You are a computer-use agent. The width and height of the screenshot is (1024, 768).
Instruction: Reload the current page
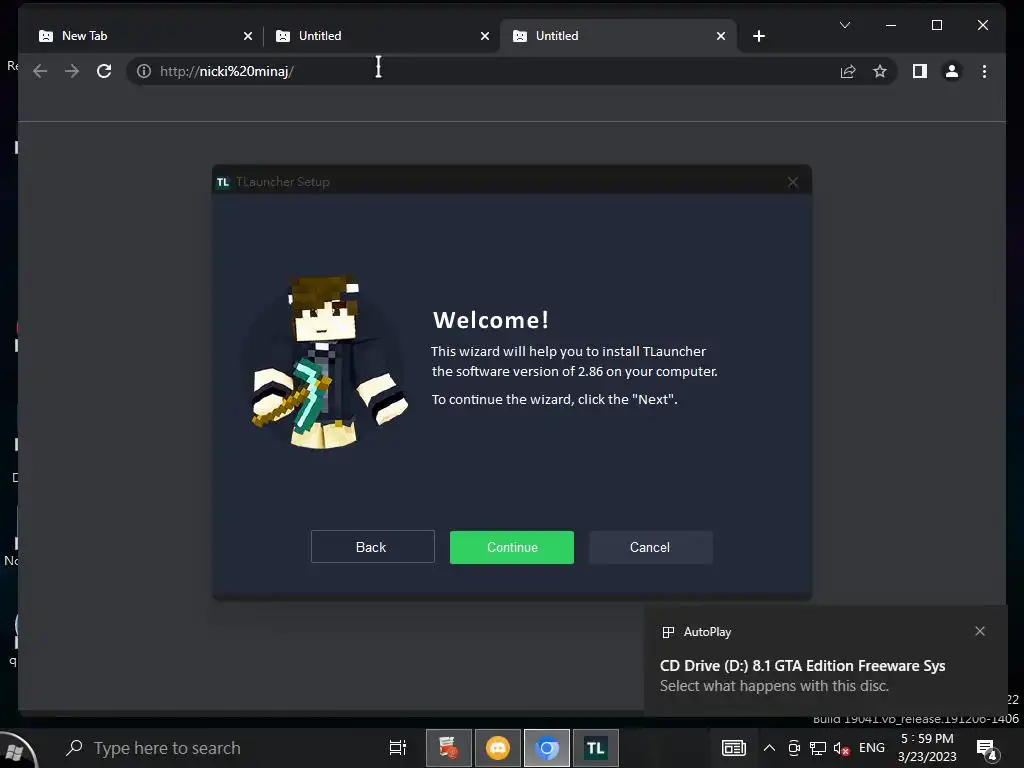tap(104, 71)
